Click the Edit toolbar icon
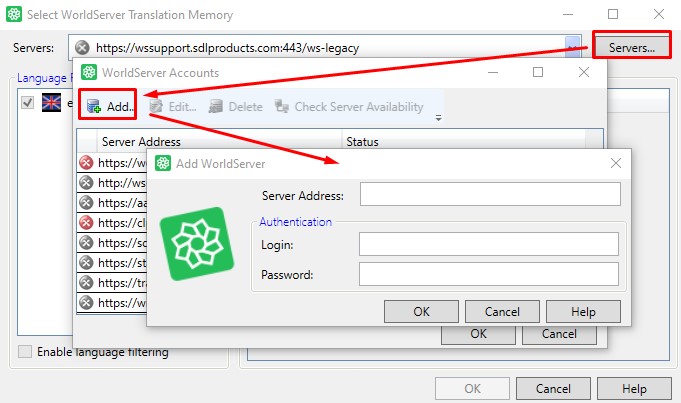The height and width of the screenshot is (403, 681). [x=156, y=107]
